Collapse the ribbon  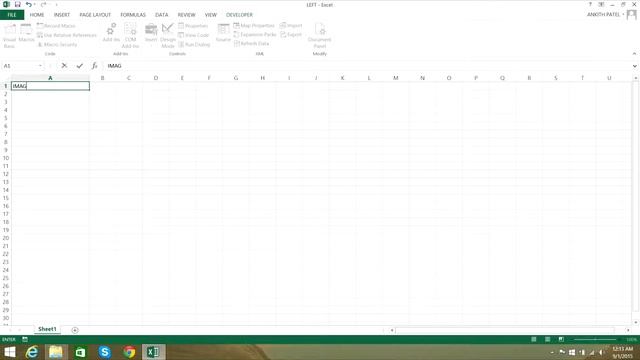634,53
